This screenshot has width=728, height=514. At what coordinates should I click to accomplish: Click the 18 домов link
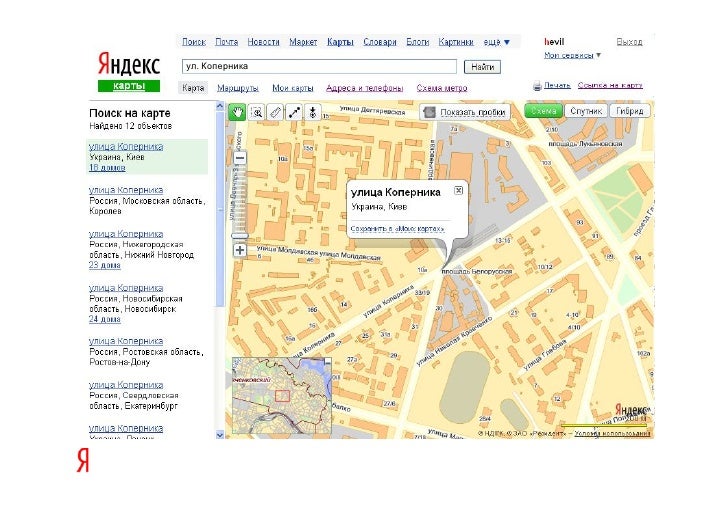[x=107, y=168]
